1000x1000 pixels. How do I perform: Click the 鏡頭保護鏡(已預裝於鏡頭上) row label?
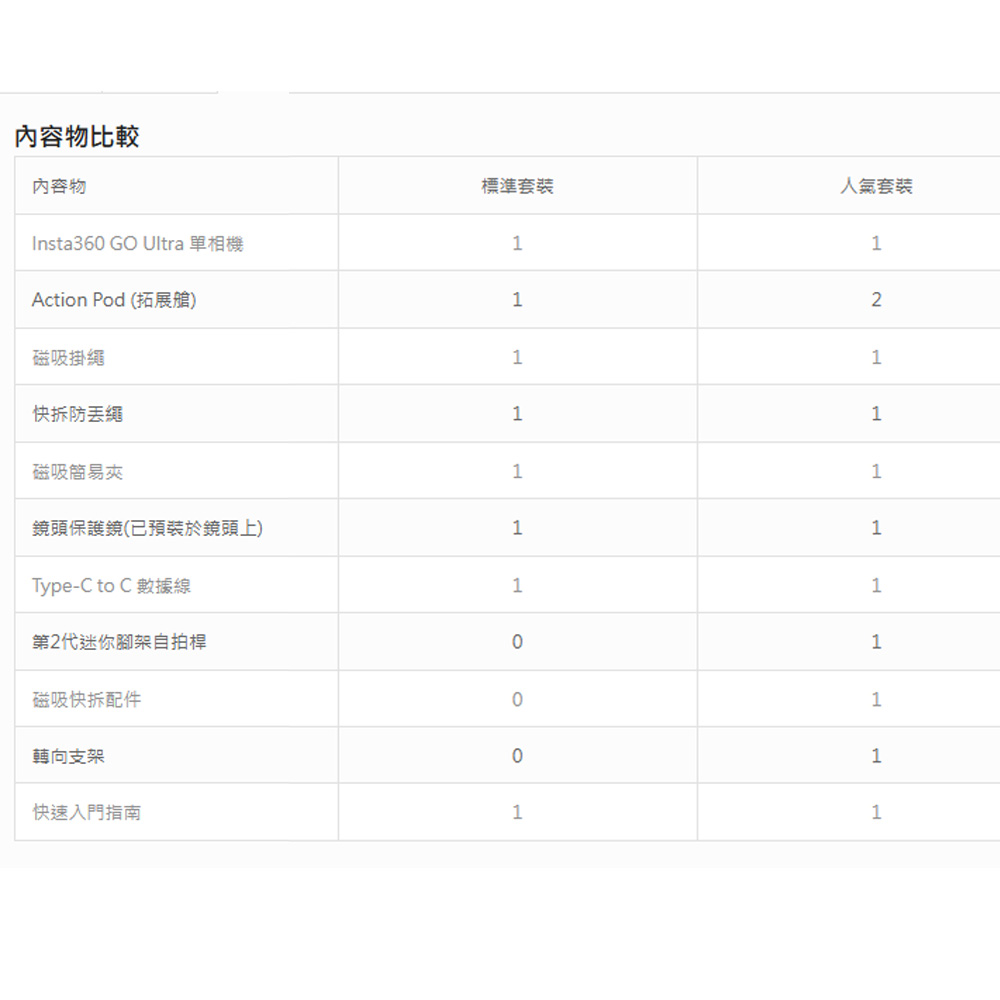[147, 528]
